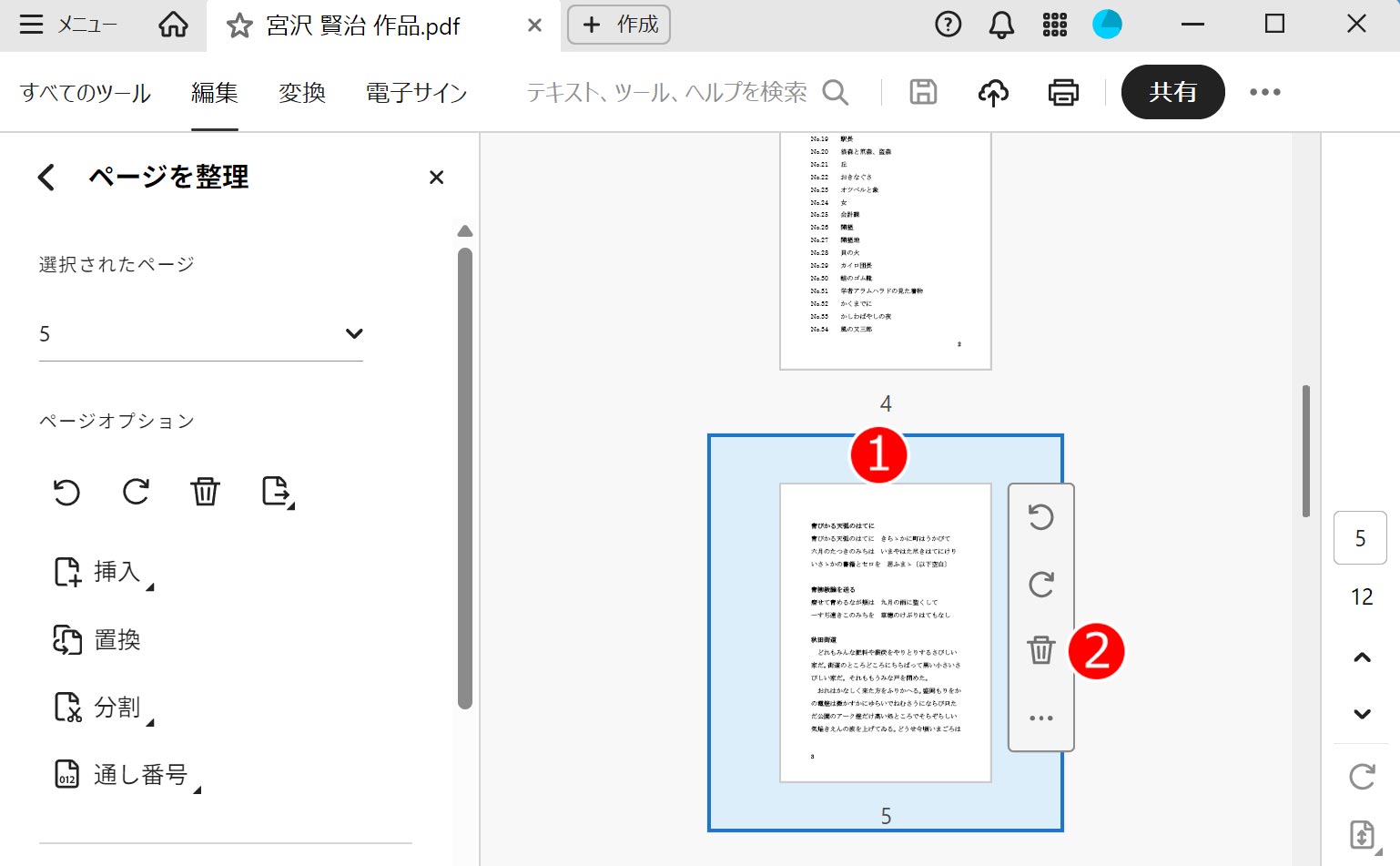Switch to the 変換 tab
This screenshot has height=866, width=1400.
coord(301,92)
